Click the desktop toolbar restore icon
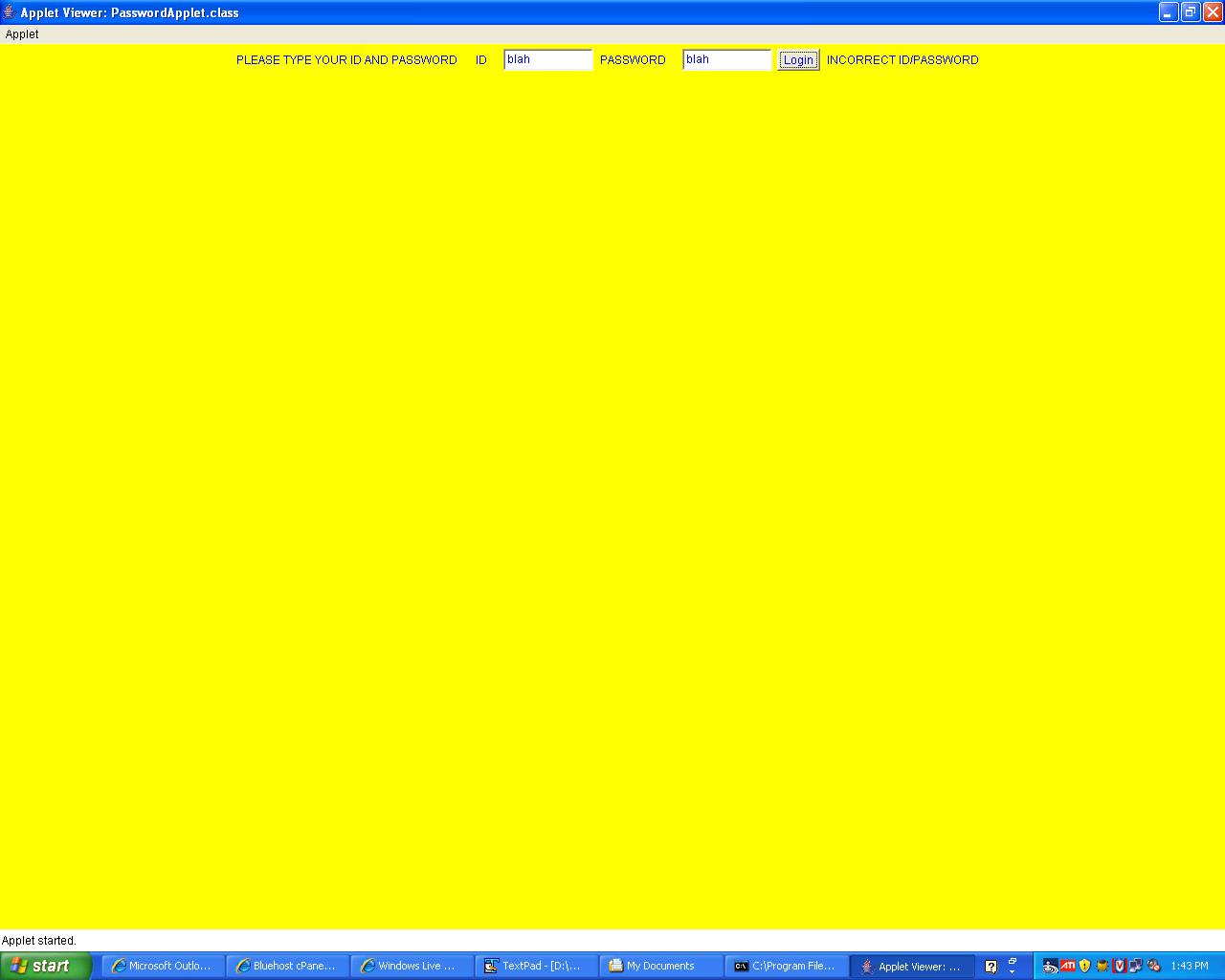The image size is (1225, 980). [1013, 962]
